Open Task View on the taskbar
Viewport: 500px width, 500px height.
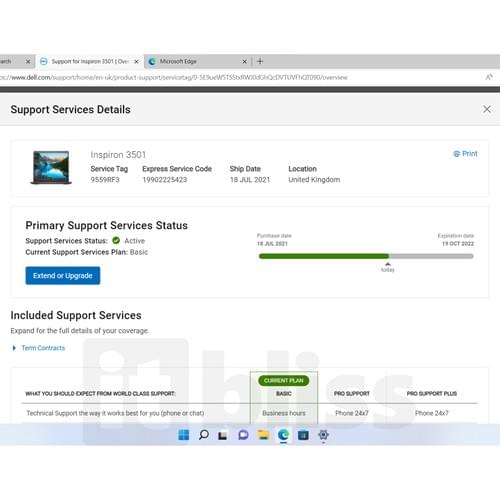[223, 435]
